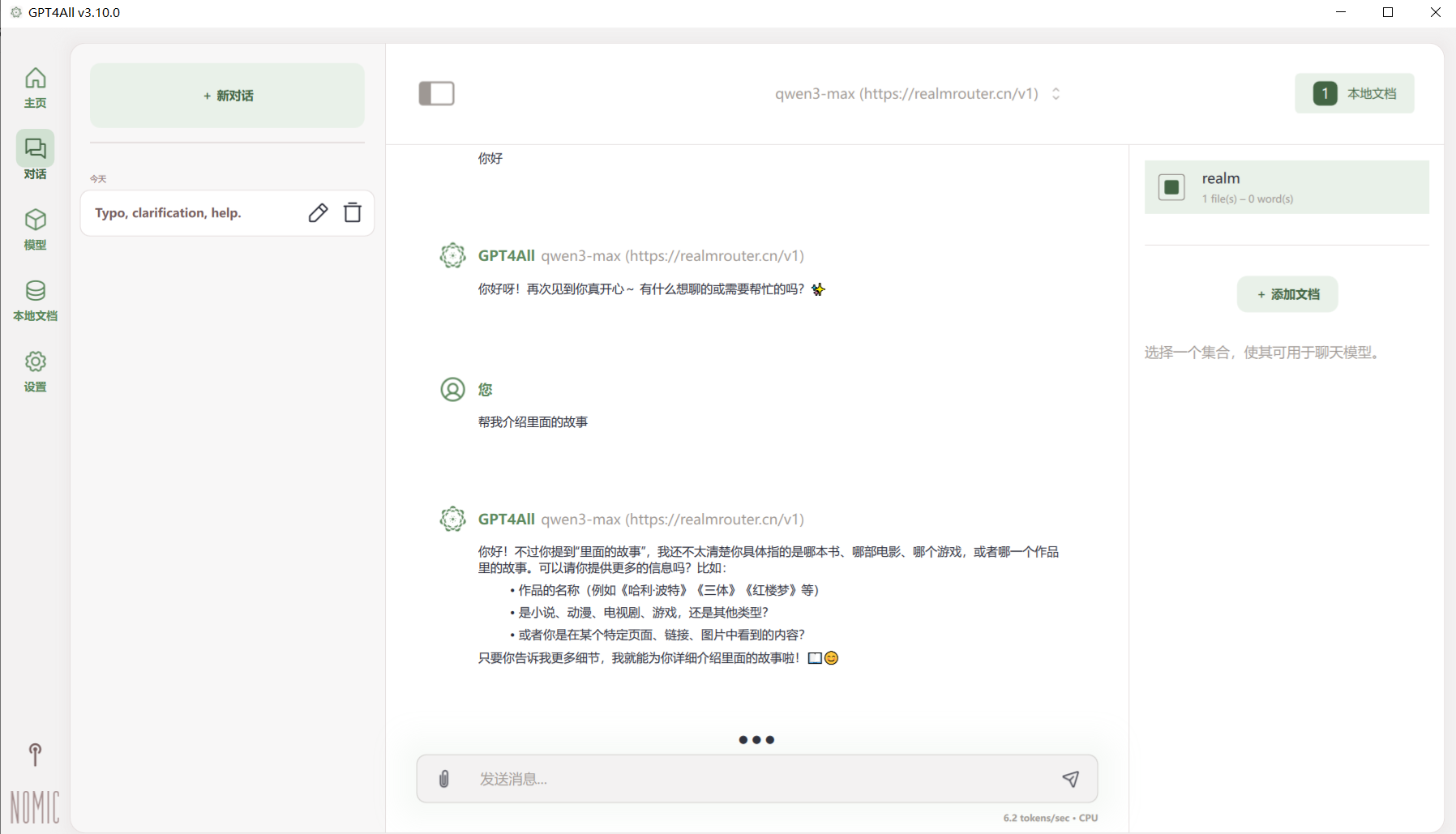
Task: Open model list using the up-down chevron
Action: click(x=1056, y=94)
